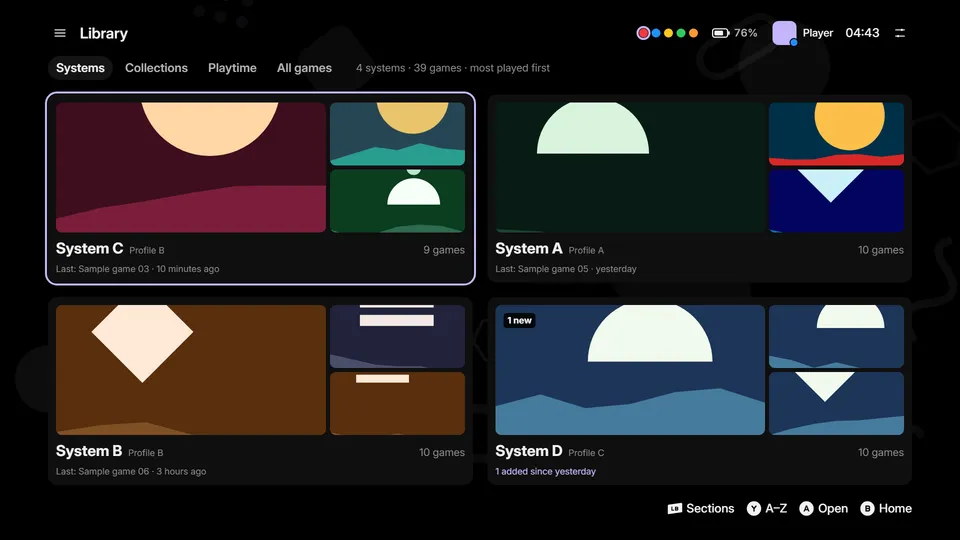
Task: Click the blue status dot
Action: pyautogui.click(x=656, y=33)
